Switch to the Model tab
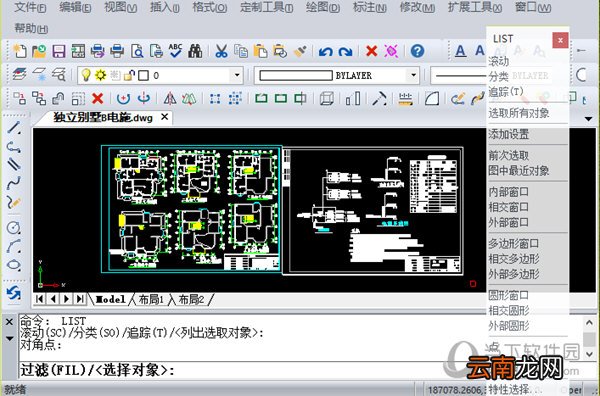Viewport: 600px width, 396px height. coord(110,299)
